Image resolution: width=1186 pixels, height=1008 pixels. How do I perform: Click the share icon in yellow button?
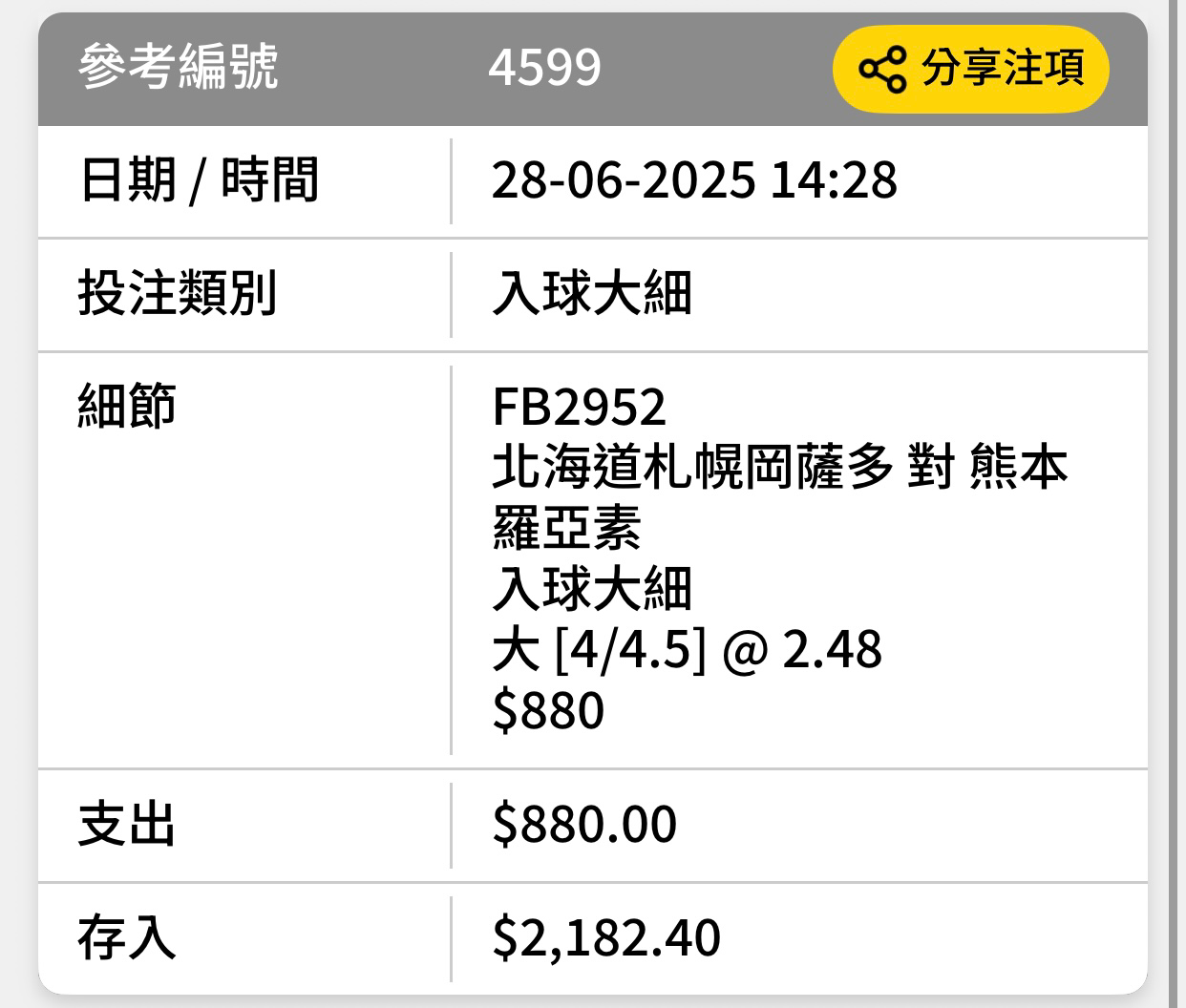(881, 69)
